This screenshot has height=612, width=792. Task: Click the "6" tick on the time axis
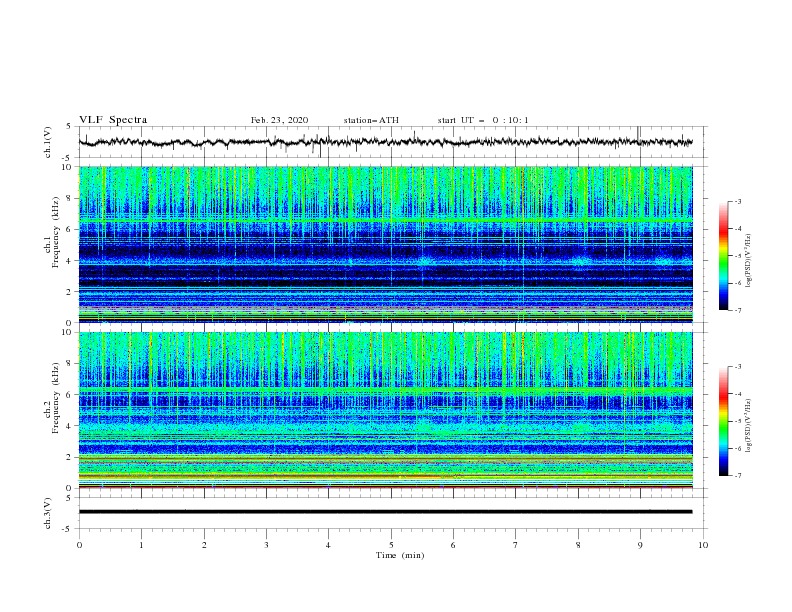tap(453, 545)
